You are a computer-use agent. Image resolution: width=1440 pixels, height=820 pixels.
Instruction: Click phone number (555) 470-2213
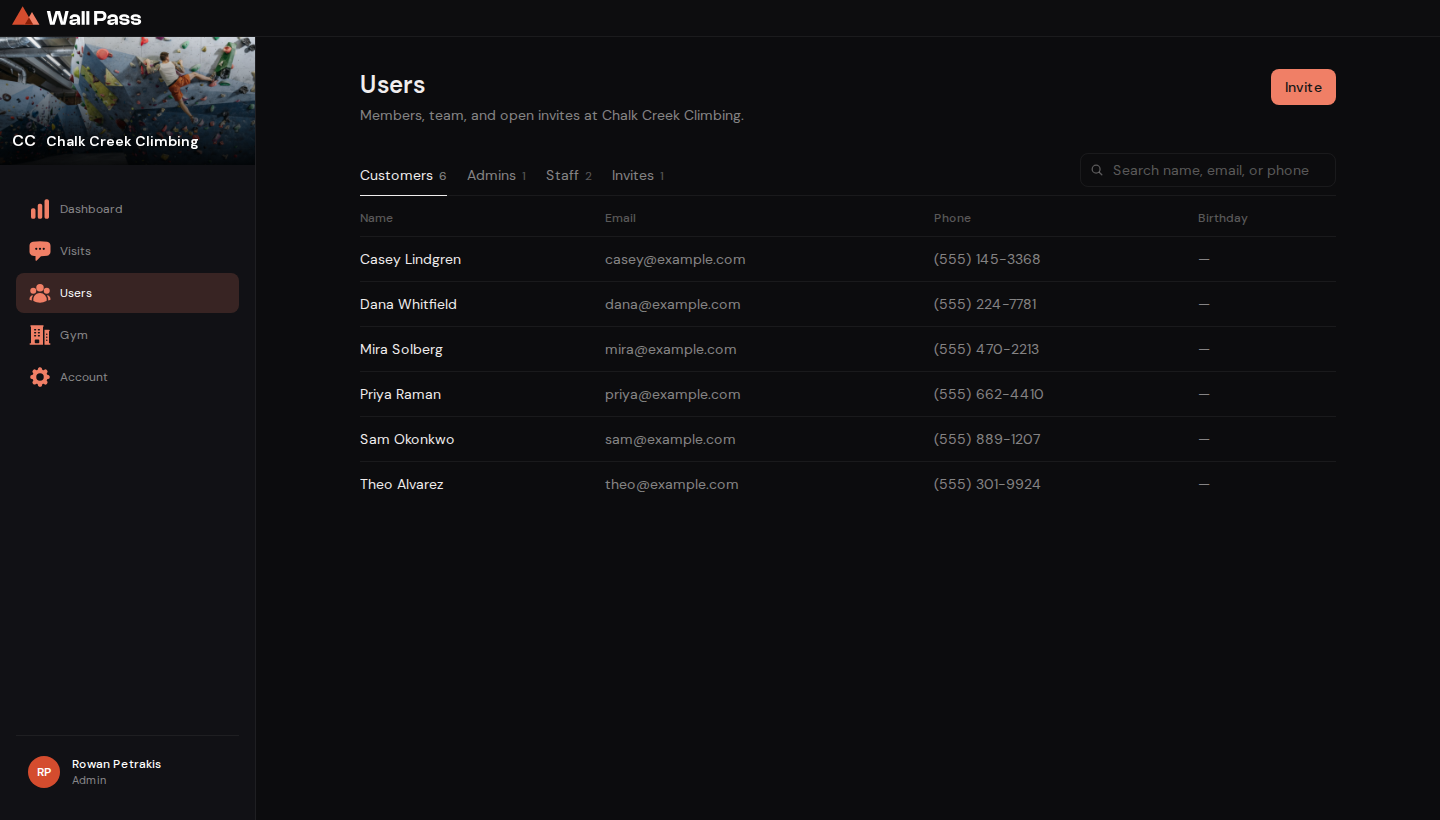pos(986,349)
